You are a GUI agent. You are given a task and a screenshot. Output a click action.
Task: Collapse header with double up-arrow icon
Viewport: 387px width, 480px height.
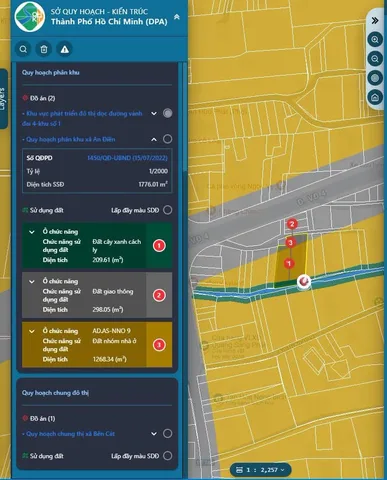(177, 17)
